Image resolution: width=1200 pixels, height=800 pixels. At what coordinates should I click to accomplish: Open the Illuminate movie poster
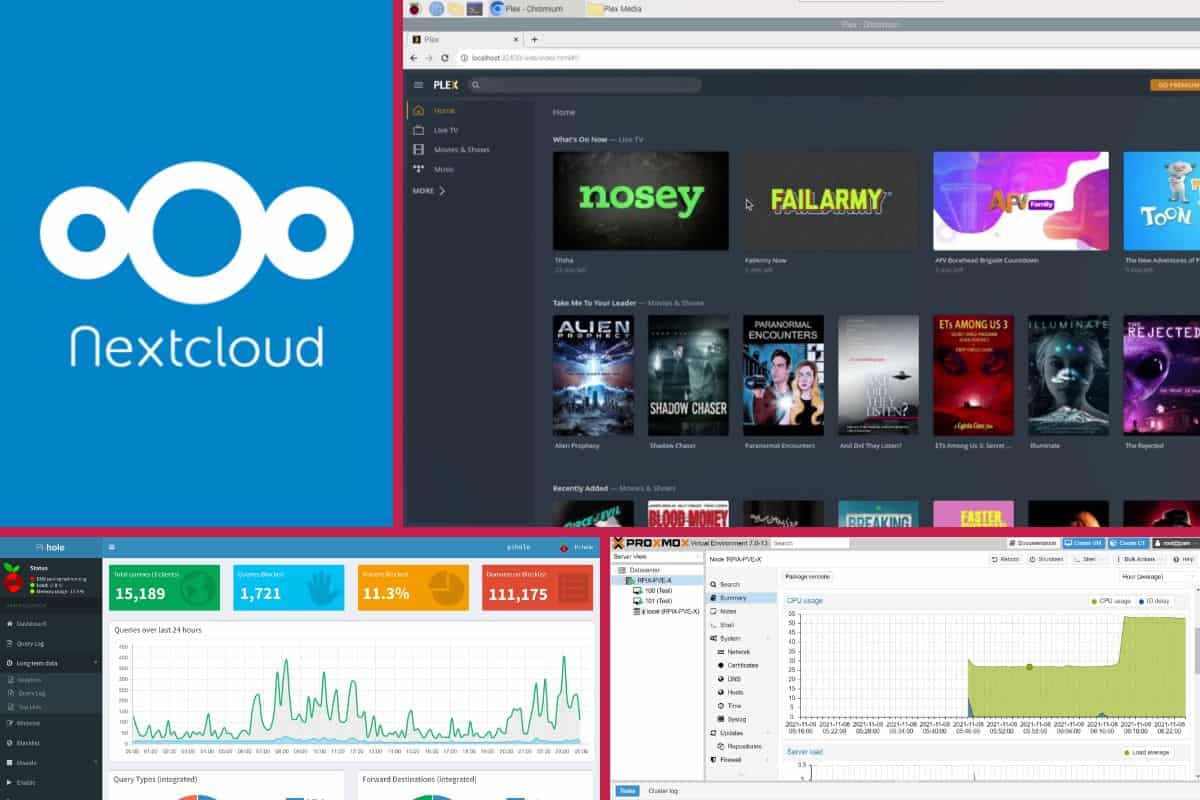click(x=1068, y=375)
